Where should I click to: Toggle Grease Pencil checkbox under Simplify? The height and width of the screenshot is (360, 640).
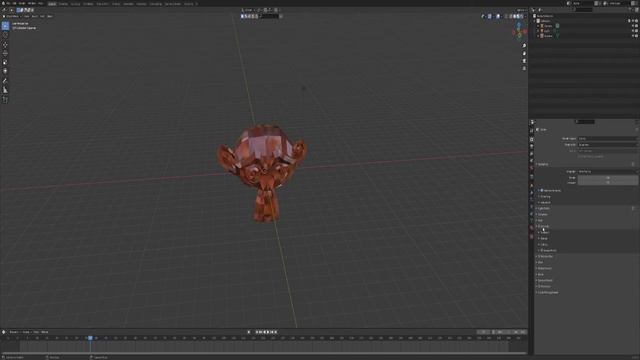(542, 251)
